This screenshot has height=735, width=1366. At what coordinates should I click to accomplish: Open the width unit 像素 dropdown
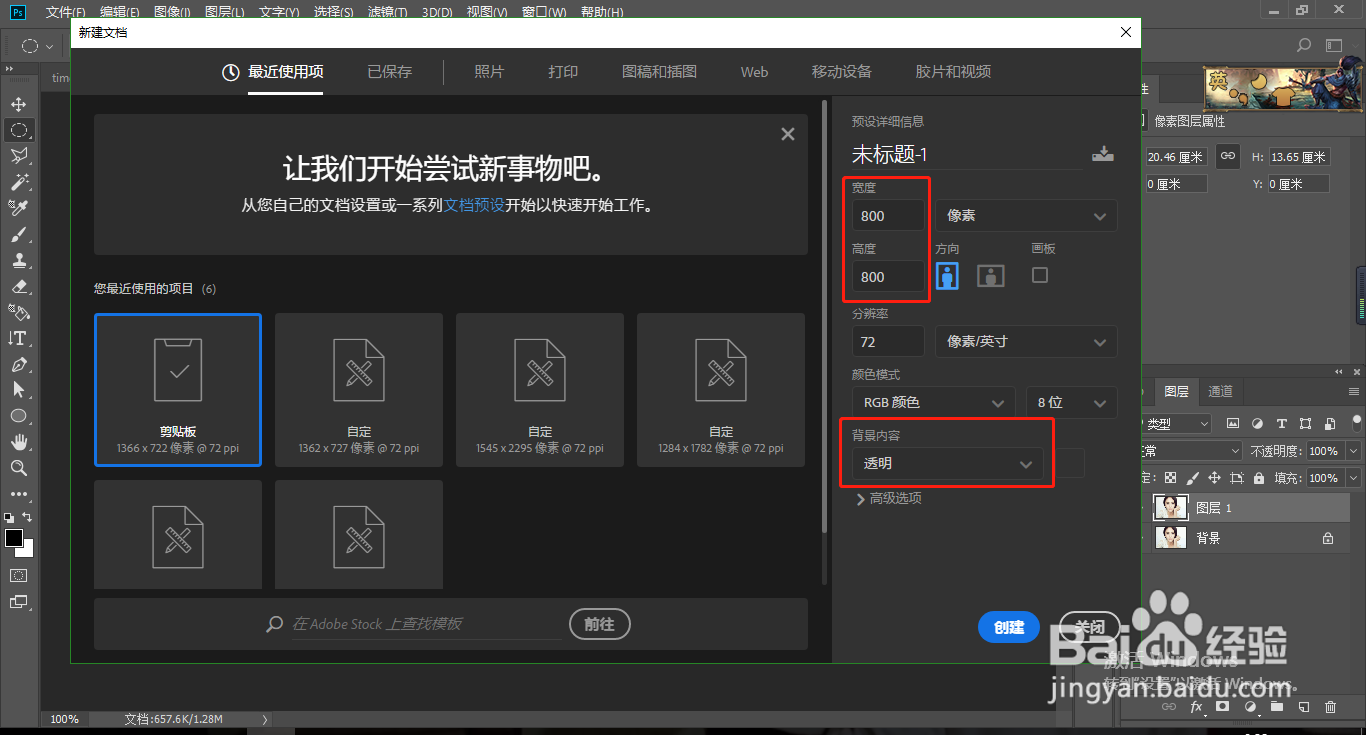pyautogui.click(x=1026, y=216)
